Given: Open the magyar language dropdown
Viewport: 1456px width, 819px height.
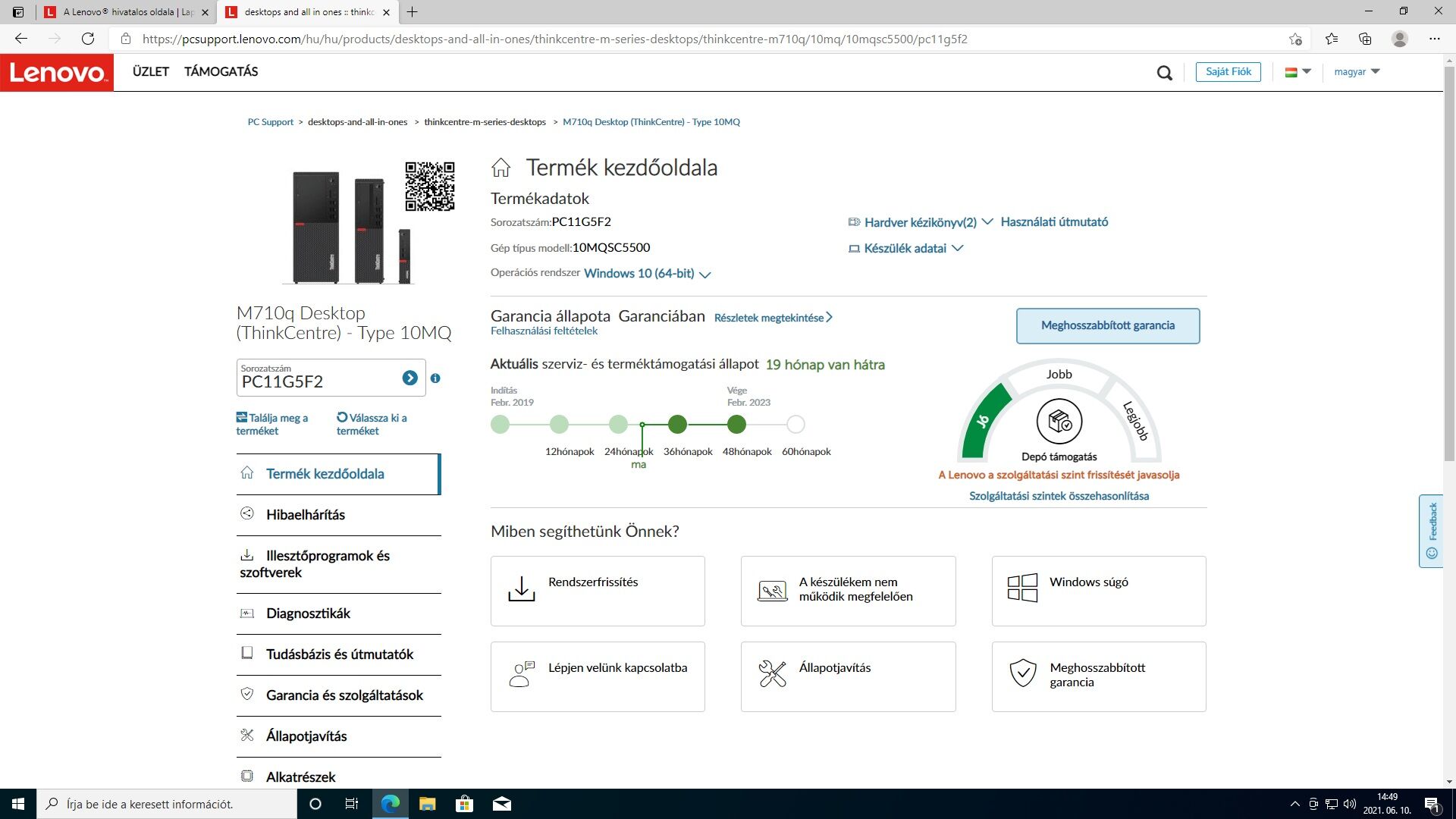Looking at the screenshot, I should pyautogui.click(x=1357, y=72).
